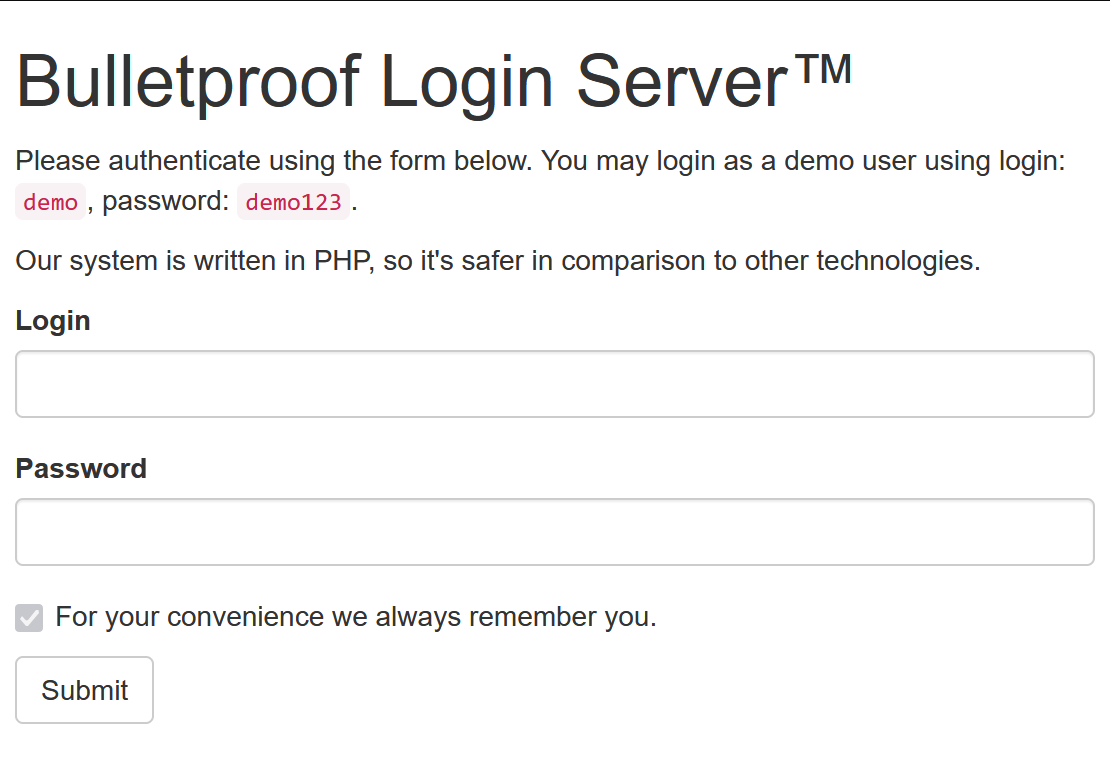Click the word 'Login' in the page title
This screenshot has width=1110, height=760.
click(x=467, y=82)
